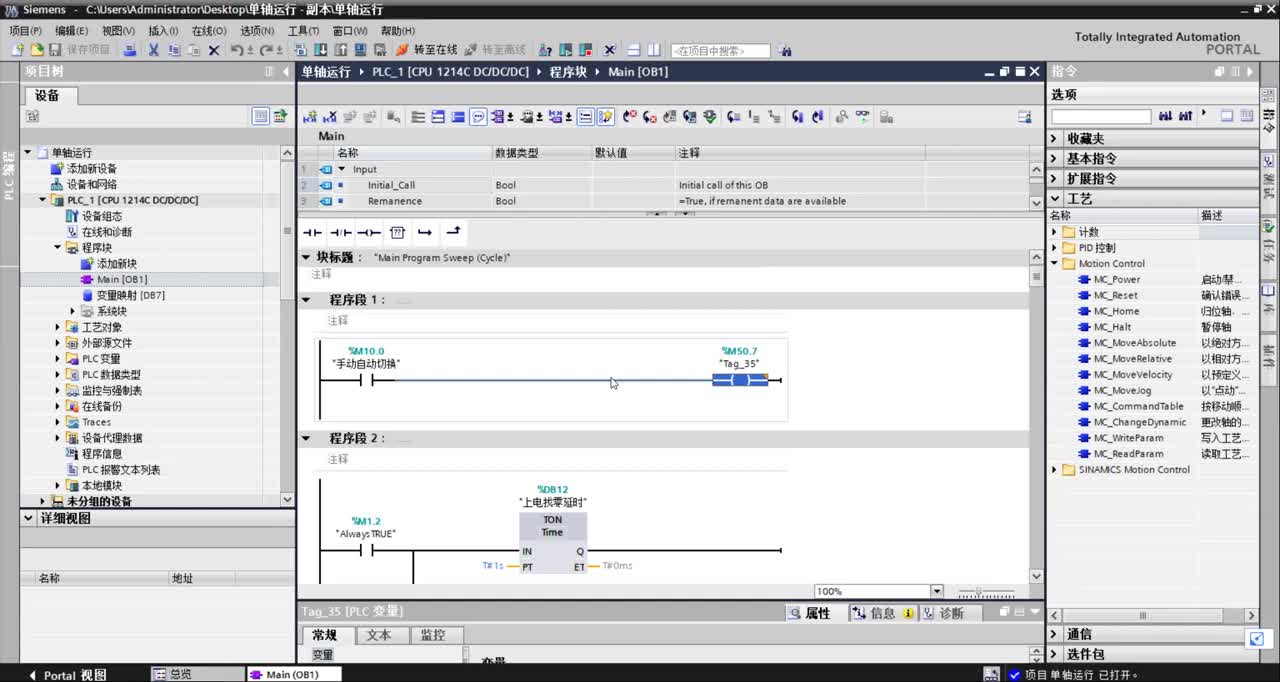This screenshot has height=682, width=1280.
Task: Insert a normally closed contact
Action: click(x=341, y=232)
